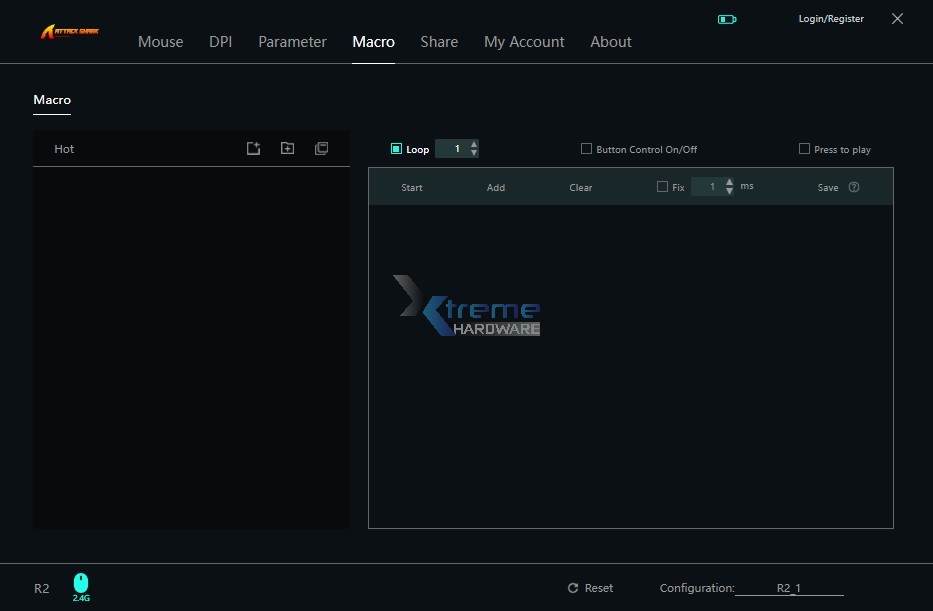Click the Reset circular arrow icon

(573, 588)
